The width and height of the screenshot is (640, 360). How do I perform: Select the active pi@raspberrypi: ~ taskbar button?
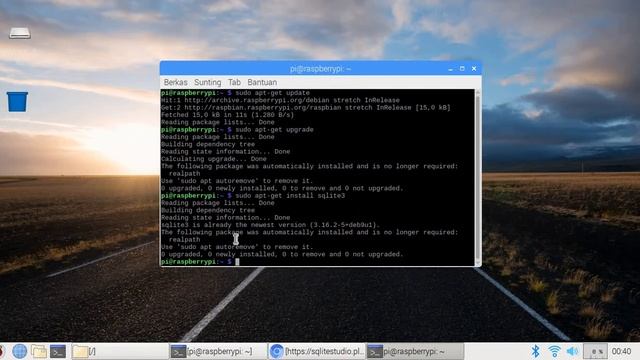[x=415, y=351]
